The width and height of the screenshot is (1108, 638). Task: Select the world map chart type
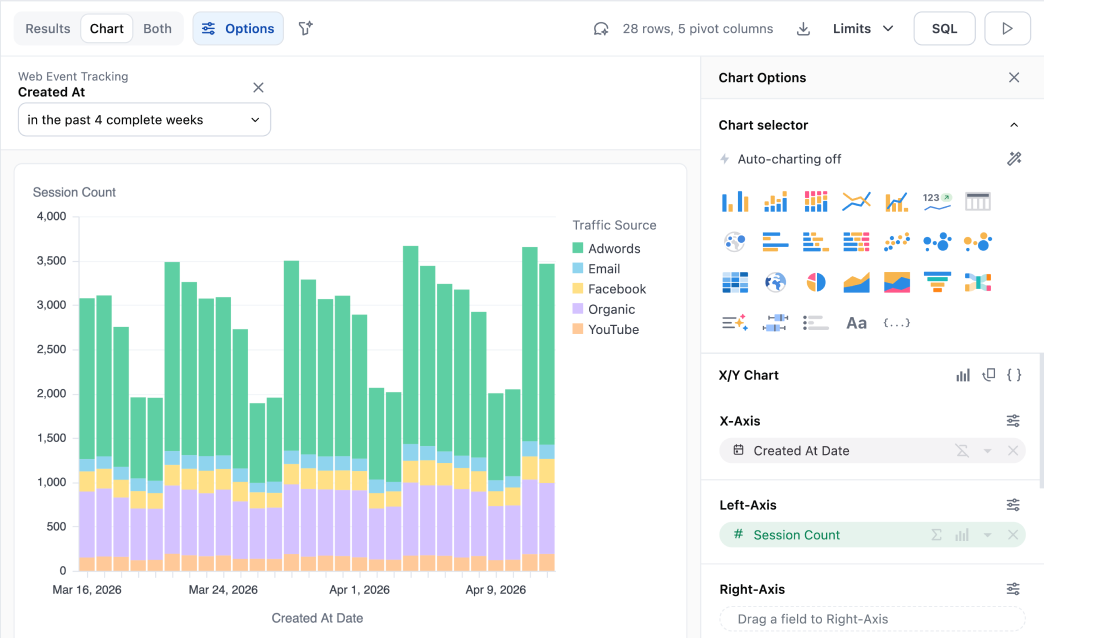coord(775,282)
